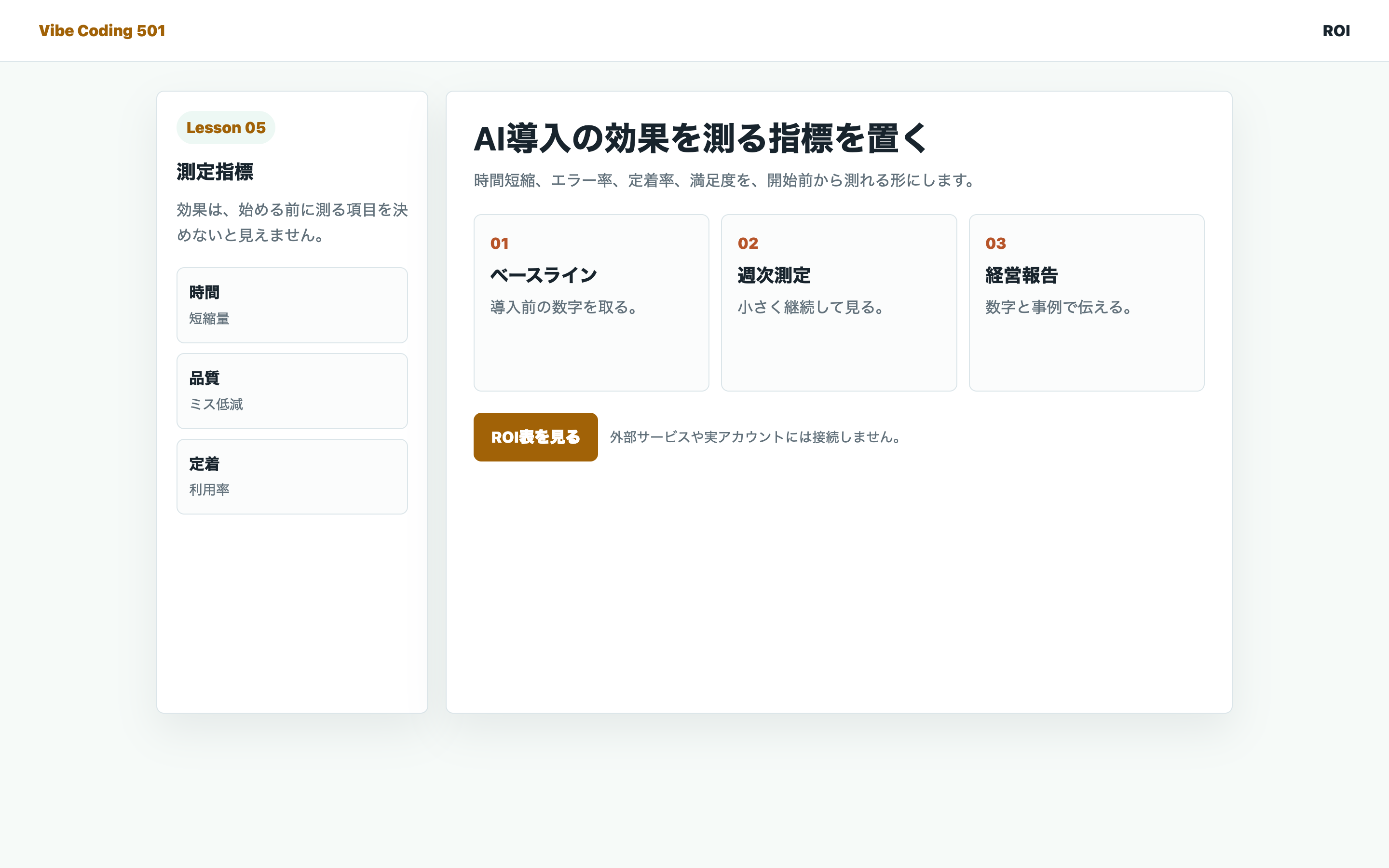This screenshot has width=1389, height=868.
Task: Click the 外部サービスや実アカウント note text
Action: point(755,437)
